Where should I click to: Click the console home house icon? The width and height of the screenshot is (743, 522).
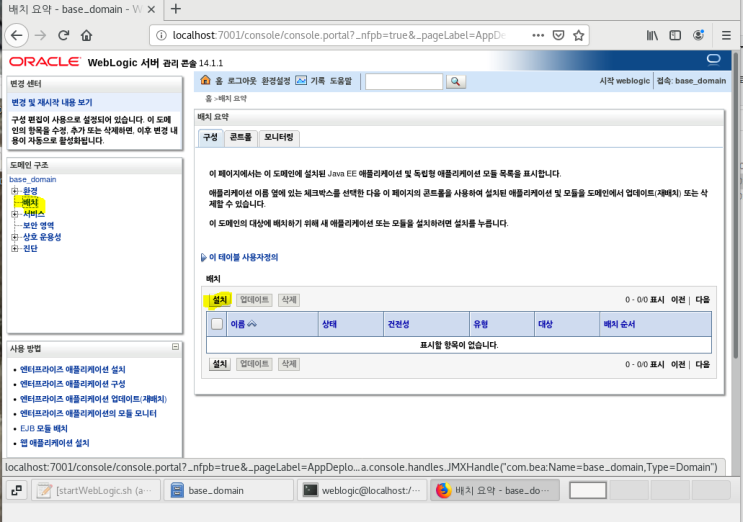(x=205, y=80)
